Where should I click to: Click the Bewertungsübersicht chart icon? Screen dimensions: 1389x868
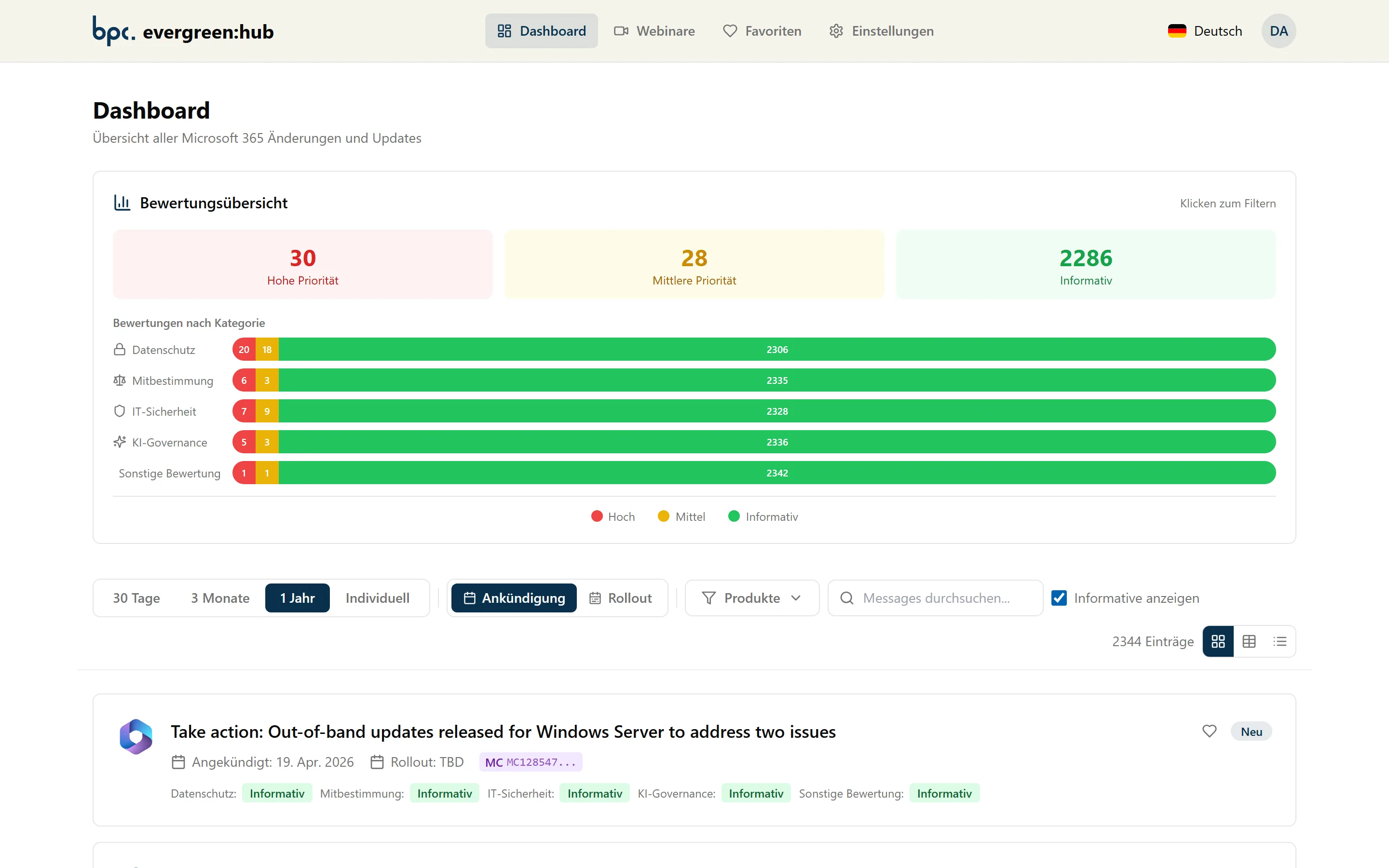coord(122,203)
